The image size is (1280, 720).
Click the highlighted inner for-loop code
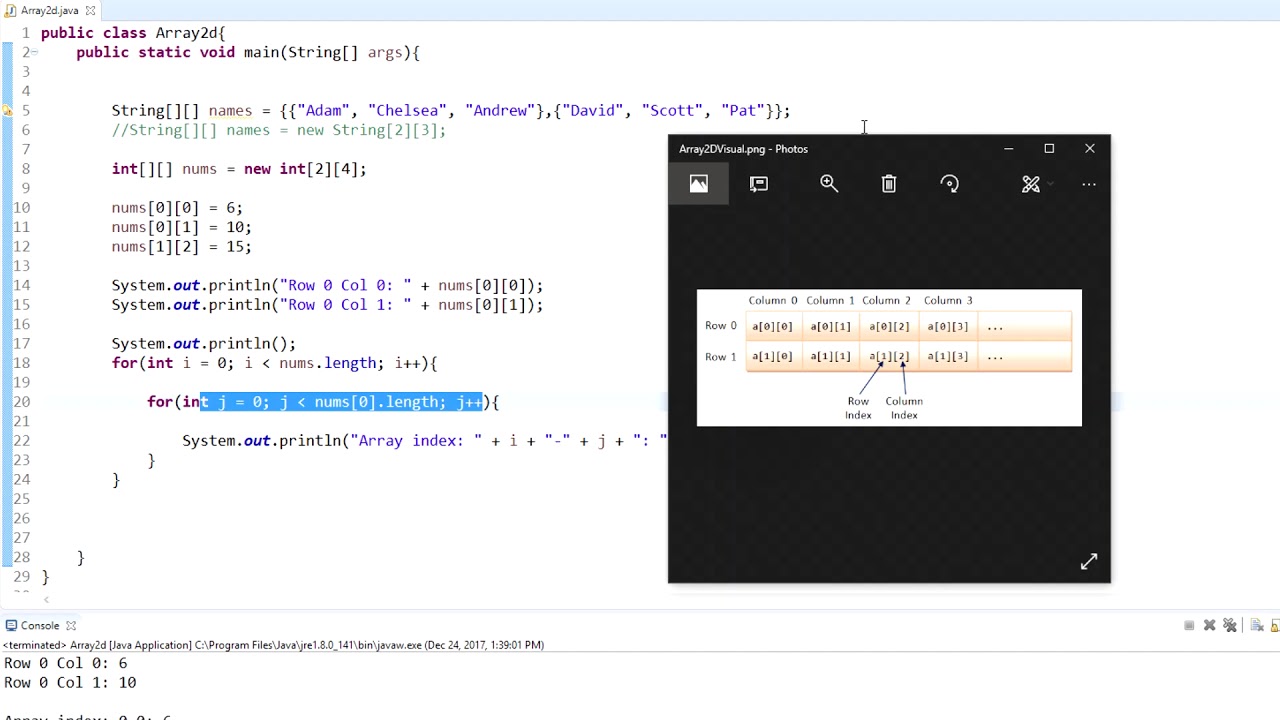tap(342, 402)
